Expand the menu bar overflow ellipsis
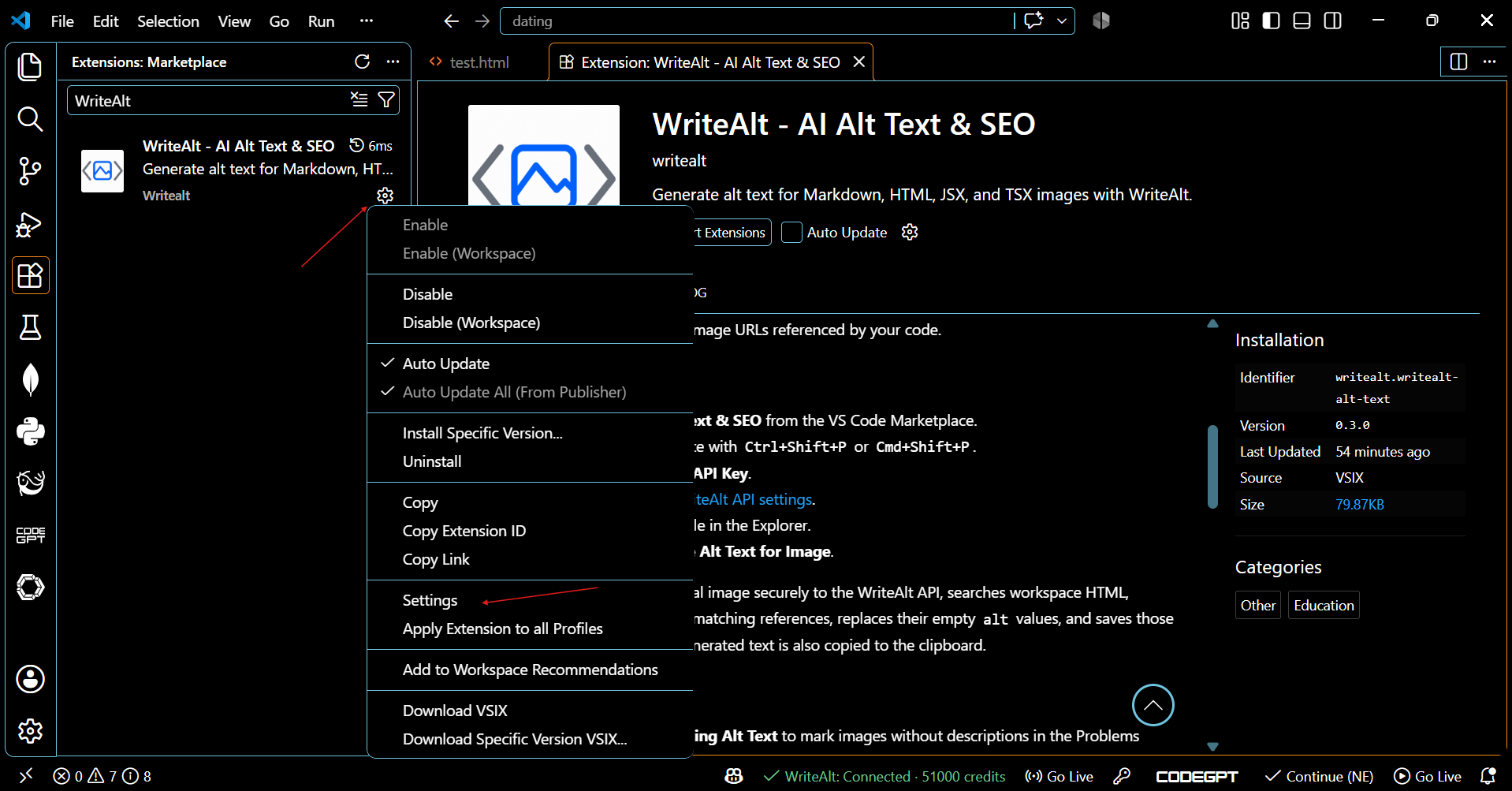Viewport: 1512px width, 791px height. (x=366, y=21)
